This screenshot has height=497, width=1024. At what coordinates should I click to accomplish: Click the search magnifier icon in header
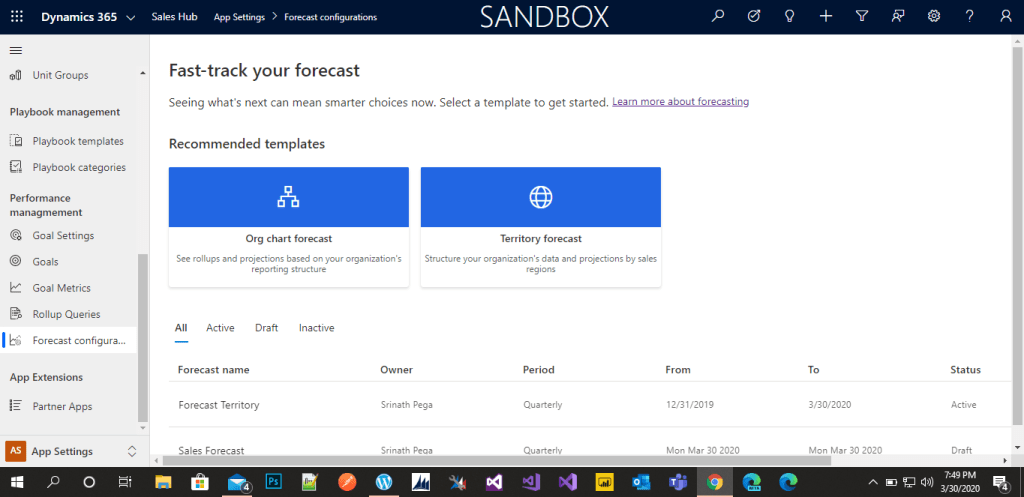pos(718,17)
